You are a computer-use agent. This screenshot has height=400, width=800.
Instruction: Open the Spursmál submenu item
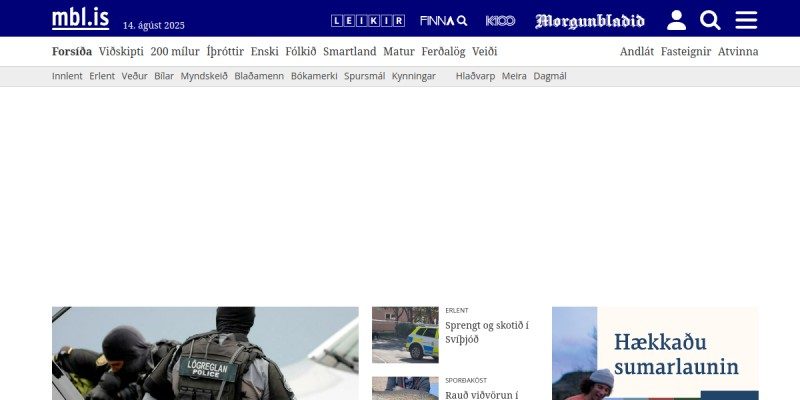pos(364,76)
